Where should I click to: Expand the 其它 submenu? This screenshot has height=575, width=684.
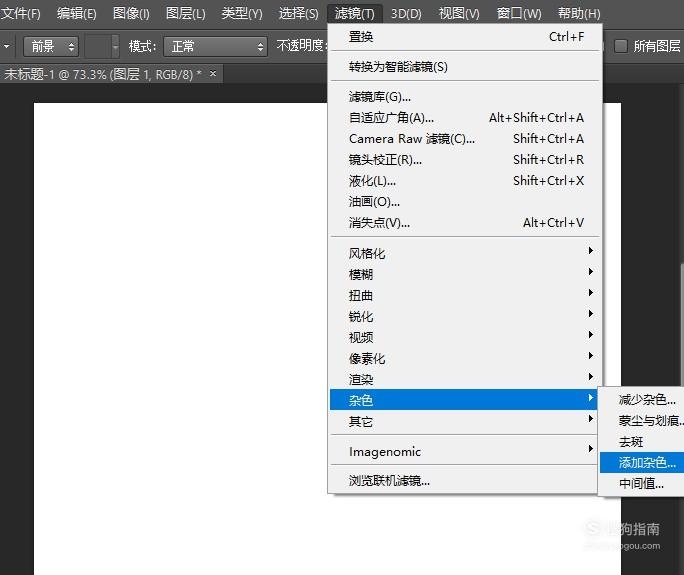pos(464,421)
